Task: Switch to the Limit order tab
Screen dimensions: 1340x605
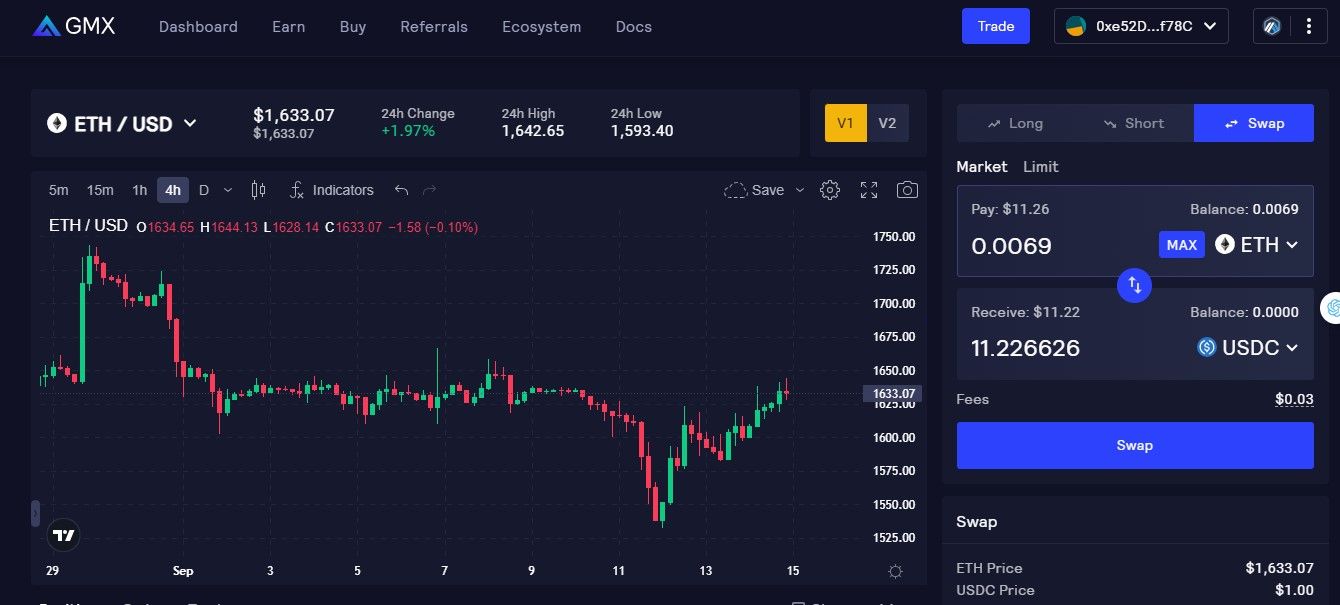Action: point(1041,166)
